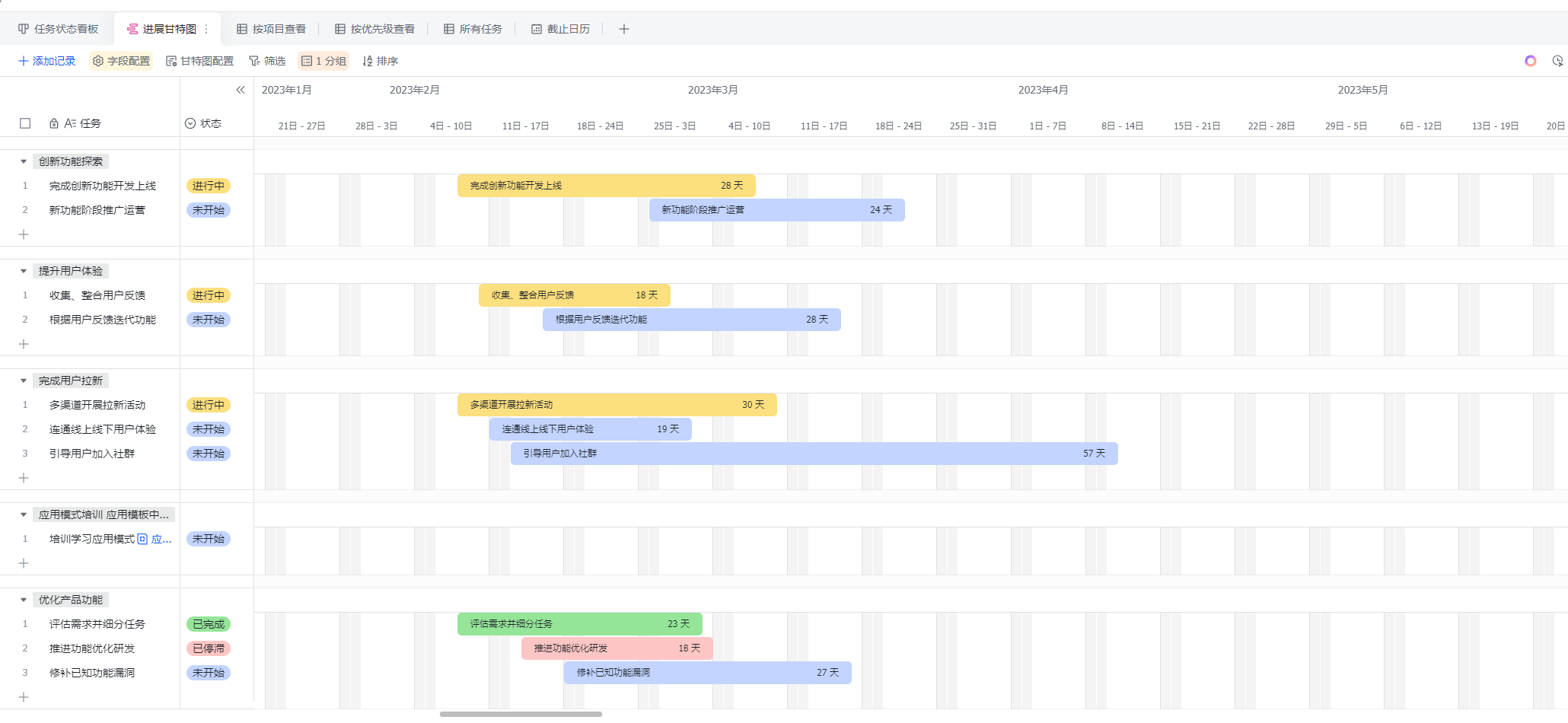Screen dimensions: 1568x723
Task: Open 甘特图配置 Gantt settings
Action: pos(199,61)
